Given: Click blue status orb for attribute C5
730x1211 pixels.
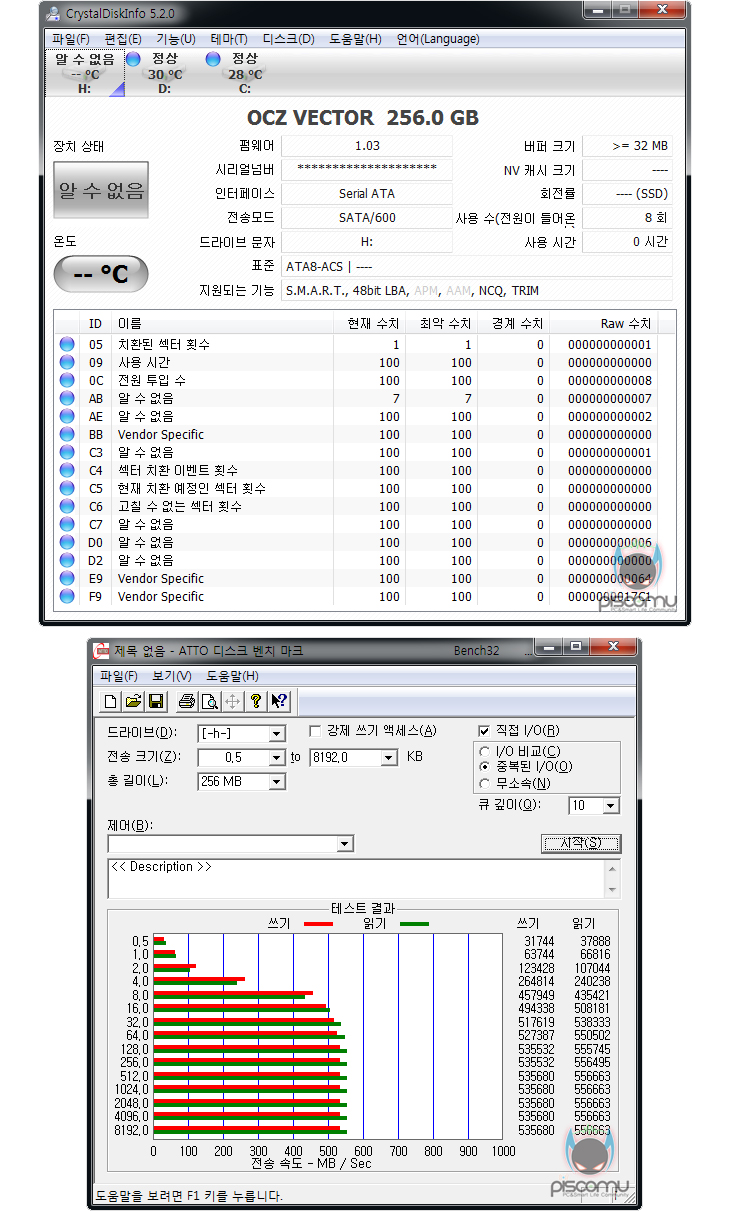Looking at the screenshot, I should [x=67, y=488].
